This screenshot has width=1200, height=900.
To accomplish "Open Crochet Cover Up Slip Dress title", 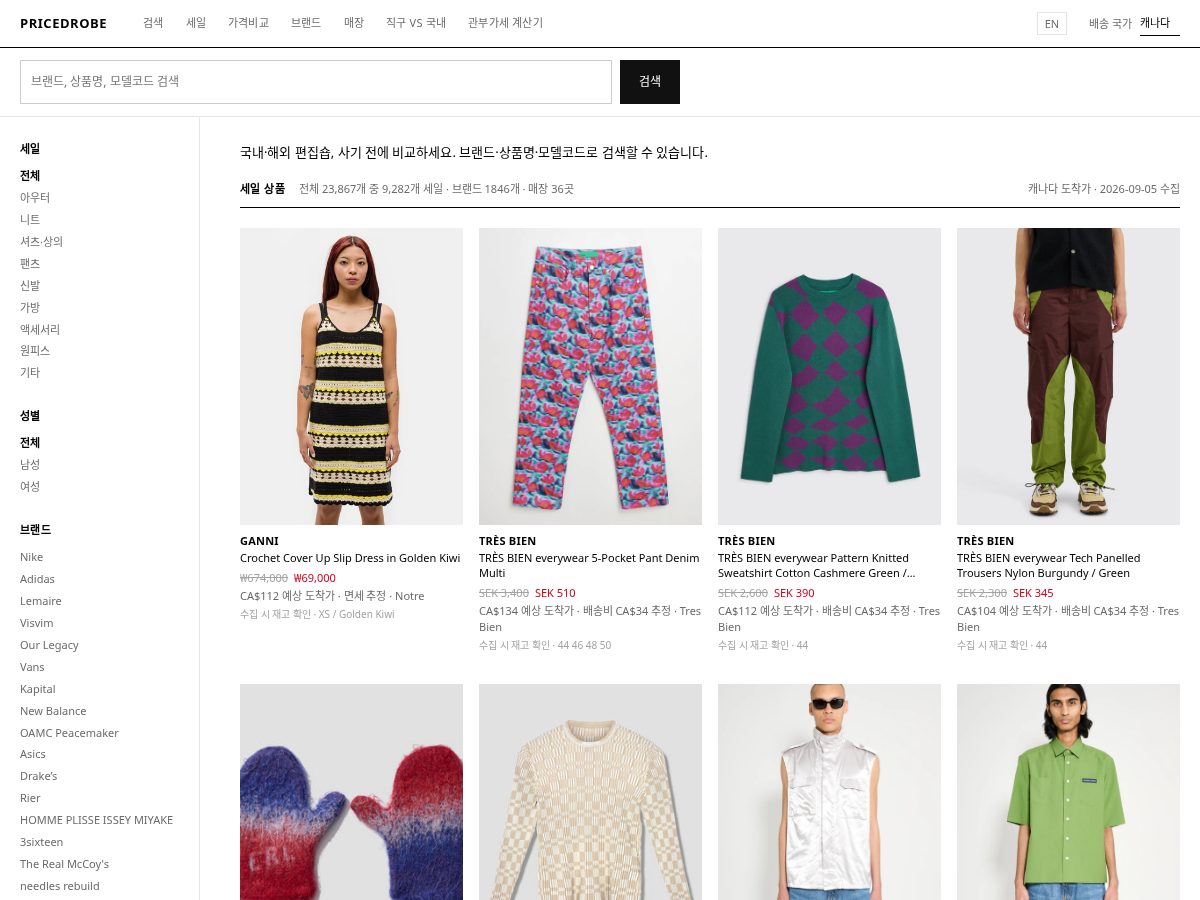I will pyautogui.click(x=350, y=558).
